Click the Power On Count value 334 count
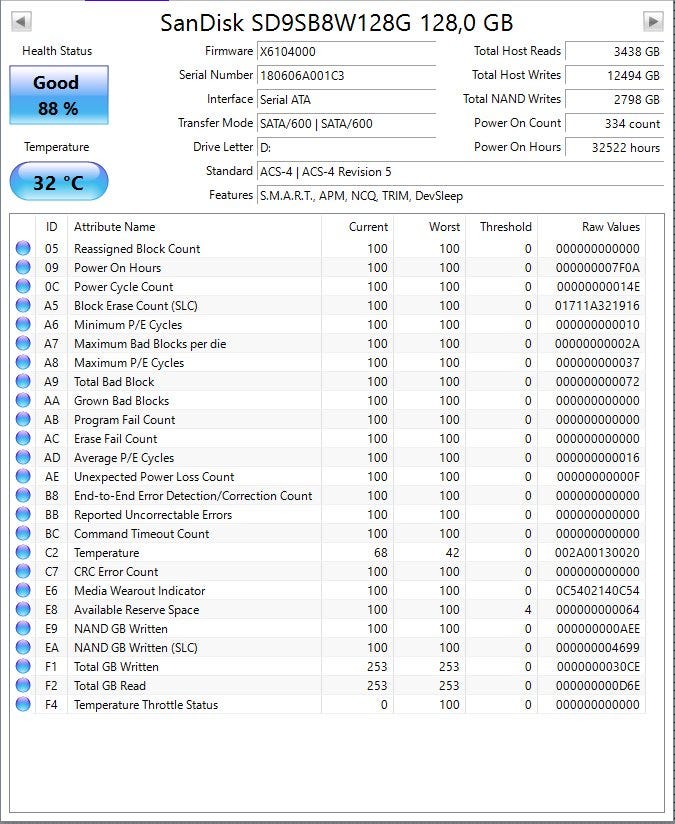 tap(615, 123)
